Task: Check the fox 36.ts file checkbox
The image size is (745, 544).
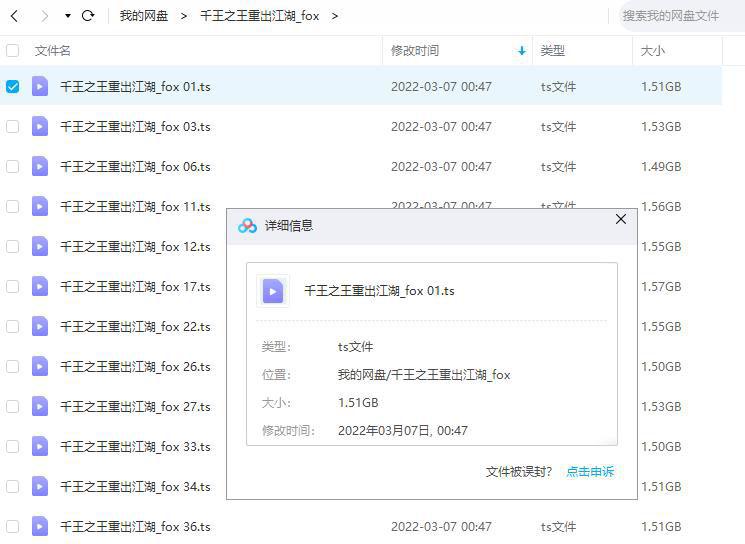Action: tap(12, 526)
